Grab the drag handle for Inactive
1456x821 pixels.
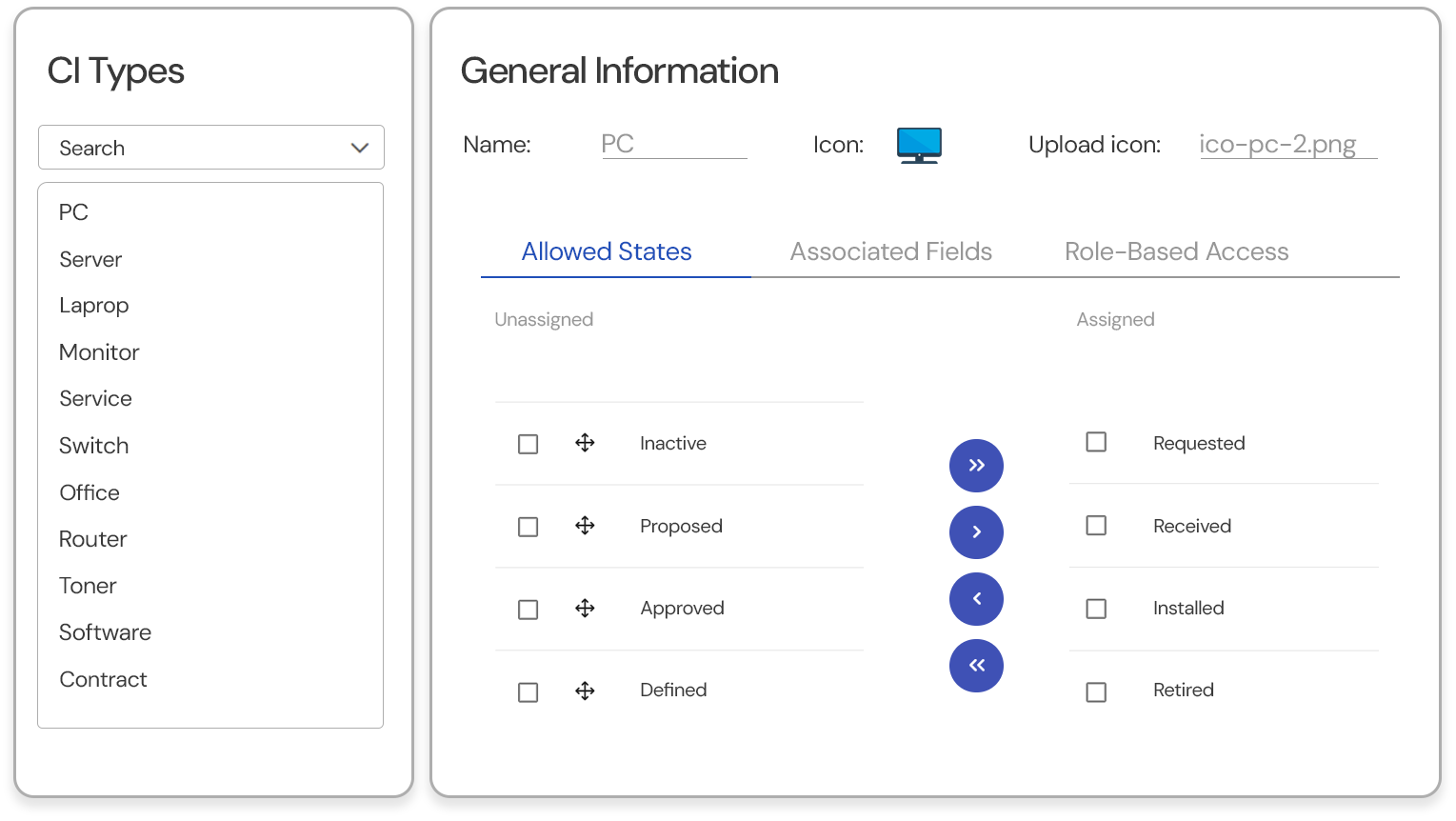point(585,443)
